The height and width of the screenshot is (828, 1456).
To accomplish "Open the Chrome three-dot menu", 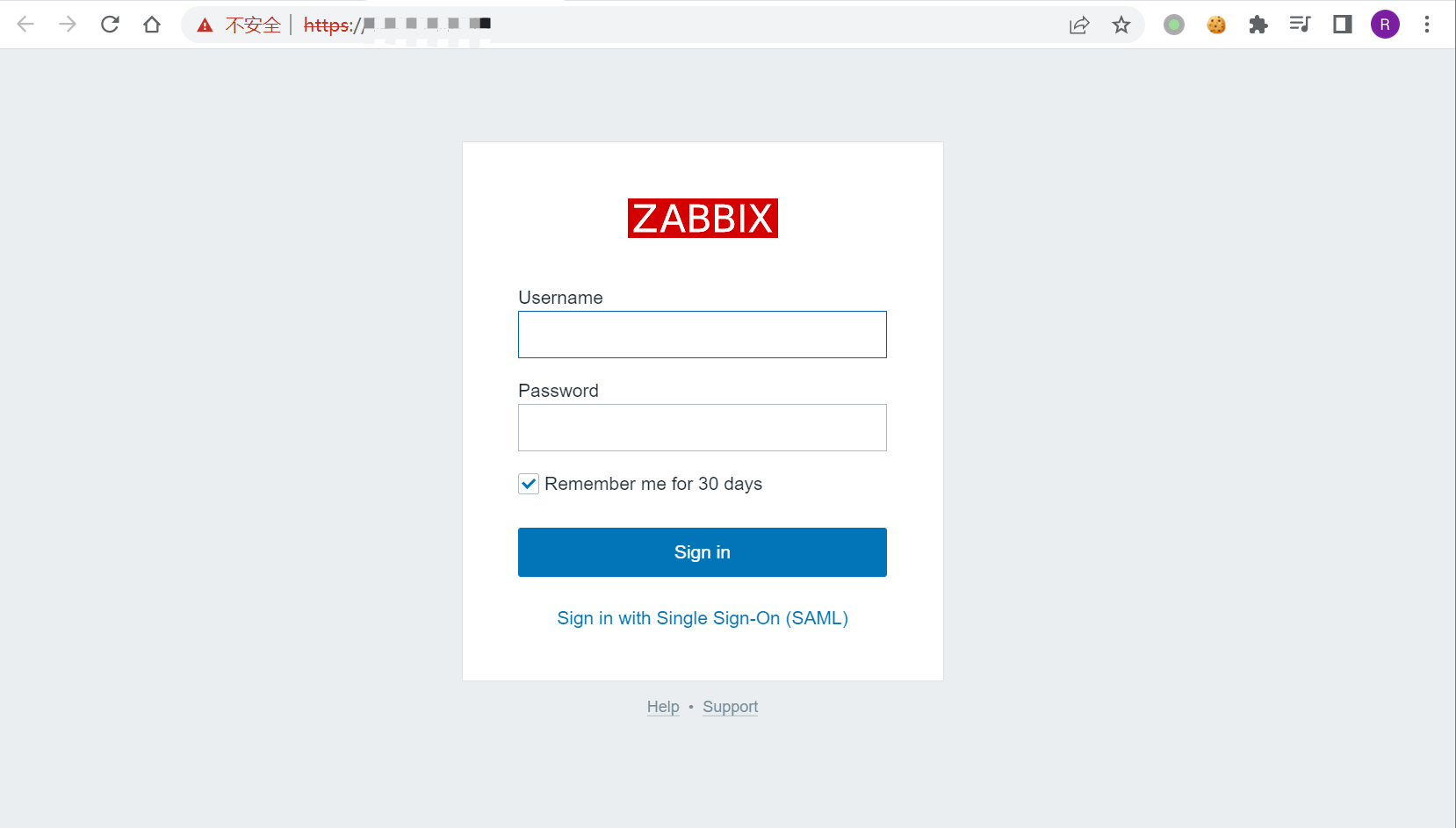I will click(x=1427, y=25).
